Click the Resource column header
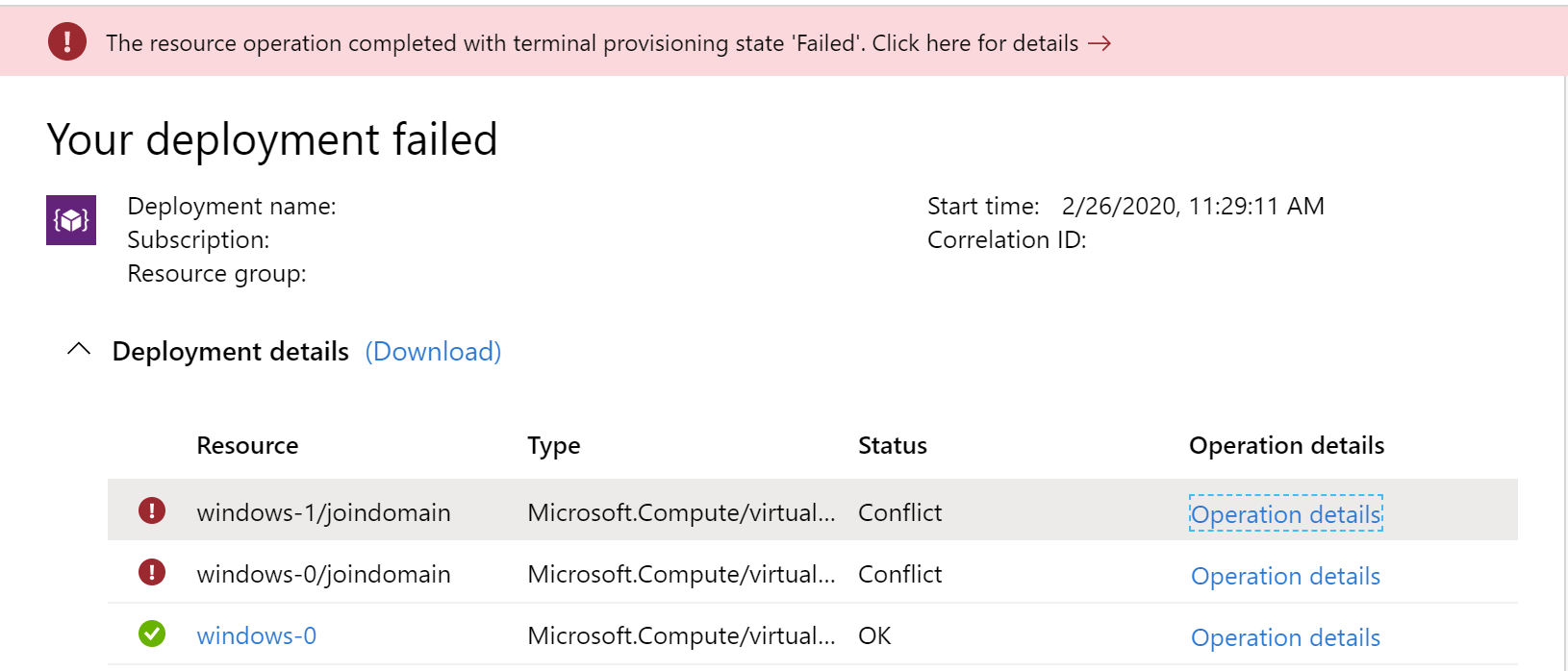This screenshot has height=671, width=1568. click(x=247, y=445)
